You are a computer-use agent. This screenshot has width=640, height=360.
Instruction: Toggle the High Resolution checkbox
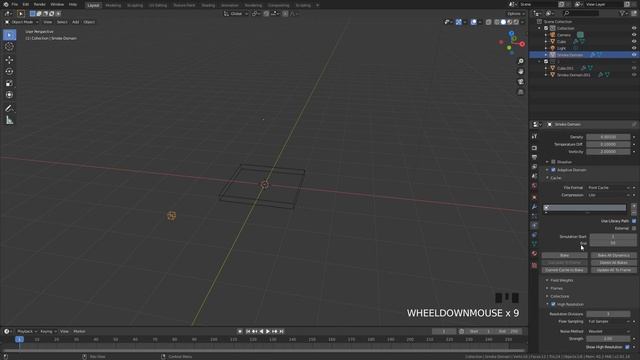(x=553, y=304)
